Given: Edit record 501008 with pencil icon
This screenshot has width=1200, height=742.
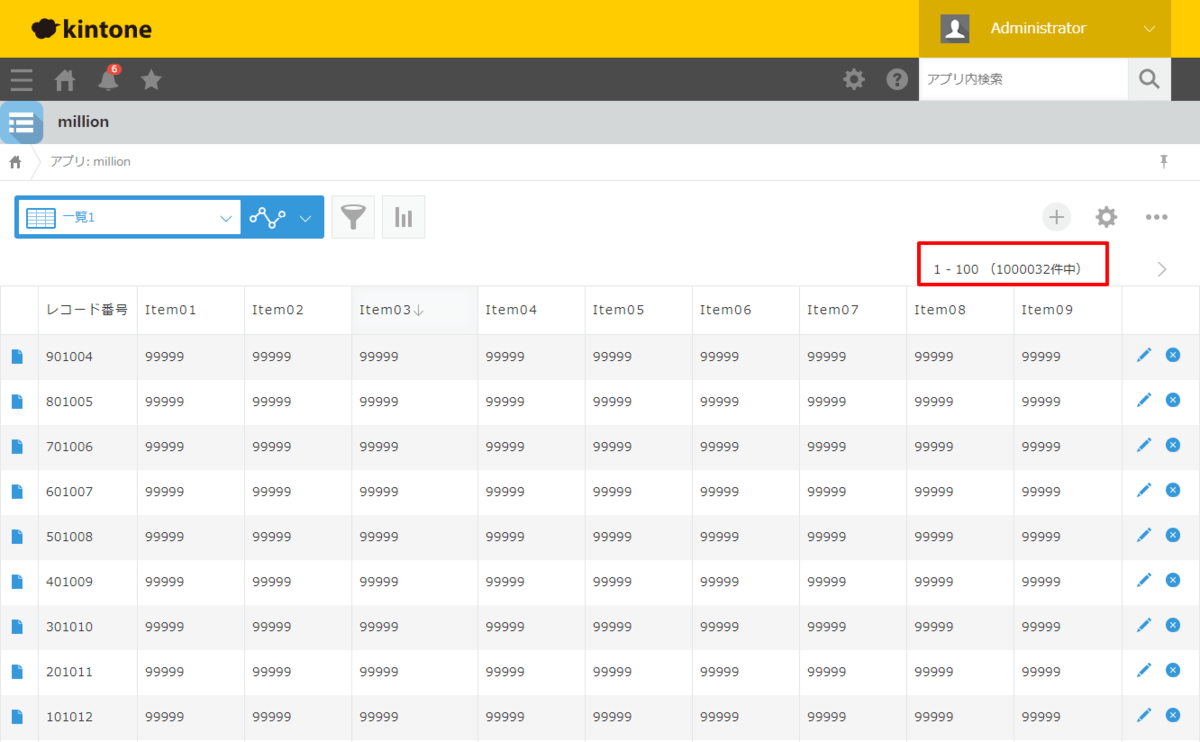Looking at the screenshot, I should point(1144,535).
